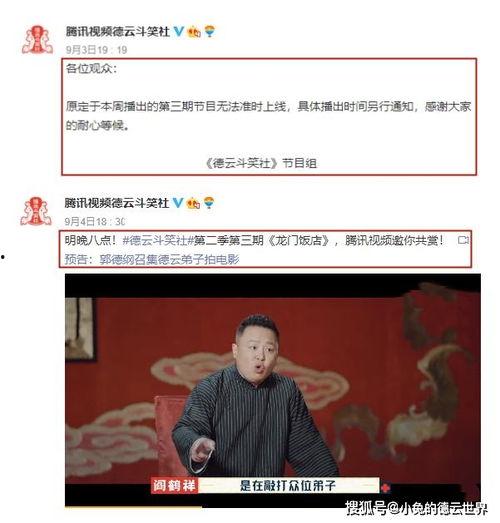Click the blue V badge on the second post
This screenshot has height=523, width=500.
[178, 202]
